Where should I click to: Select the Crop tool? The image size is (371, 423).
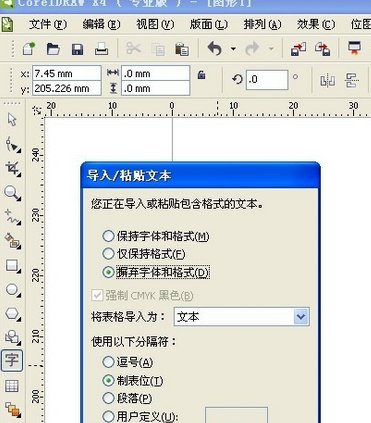pos(13,169)
